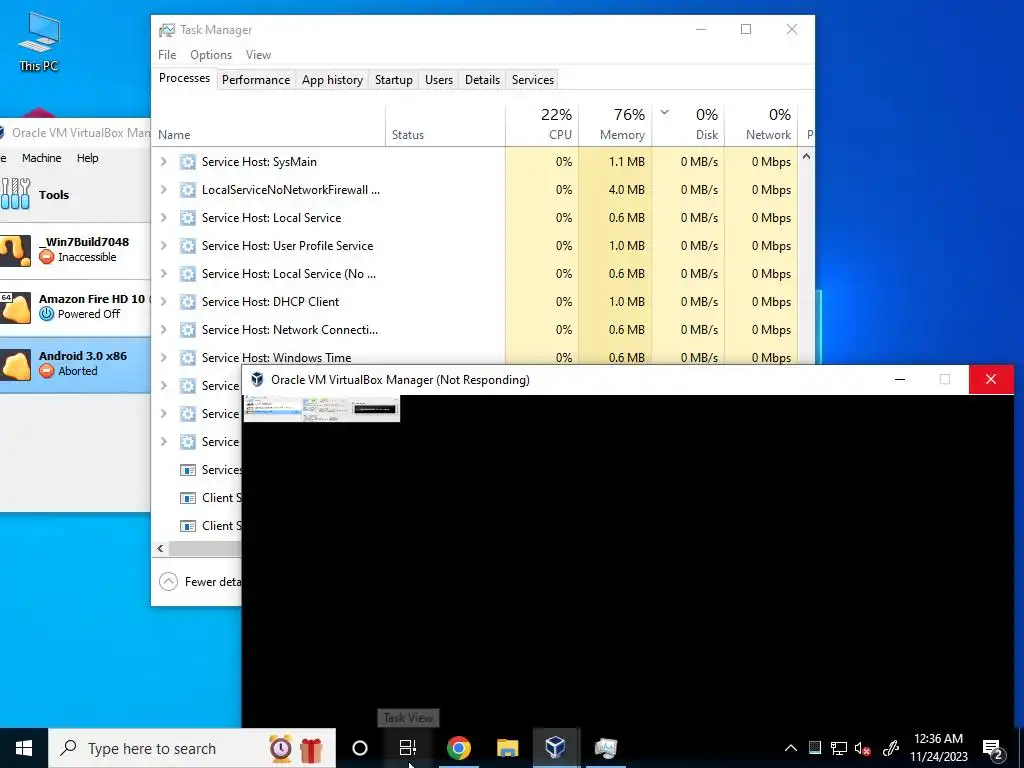Open the Options menu in Task Manager
The height and width of the screenshot is (768, 1024).
click(x=211, y=55)
